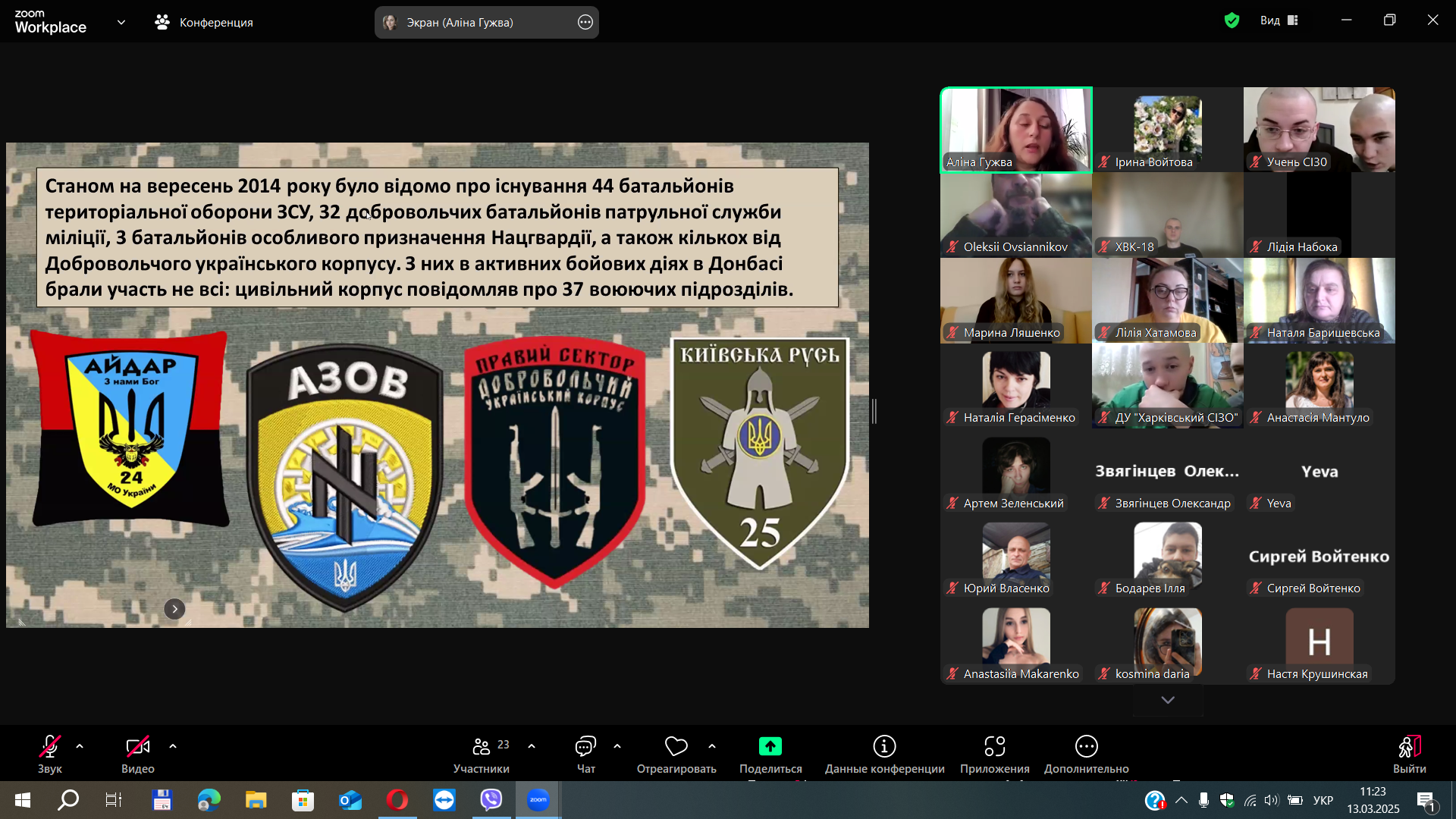1456x819 pixels.
Task: Select Лілія Хатамова video tile
Action: click(x=1168, y=300)
